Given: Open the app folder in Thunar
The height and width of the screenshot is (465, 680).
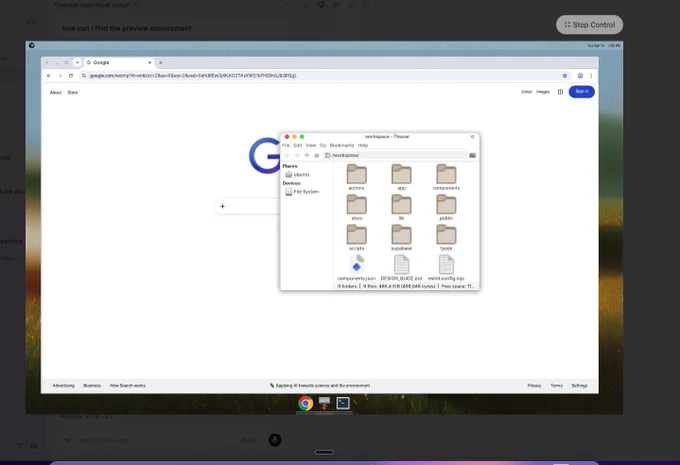Looking at the screenshot, I should point(401,177).
